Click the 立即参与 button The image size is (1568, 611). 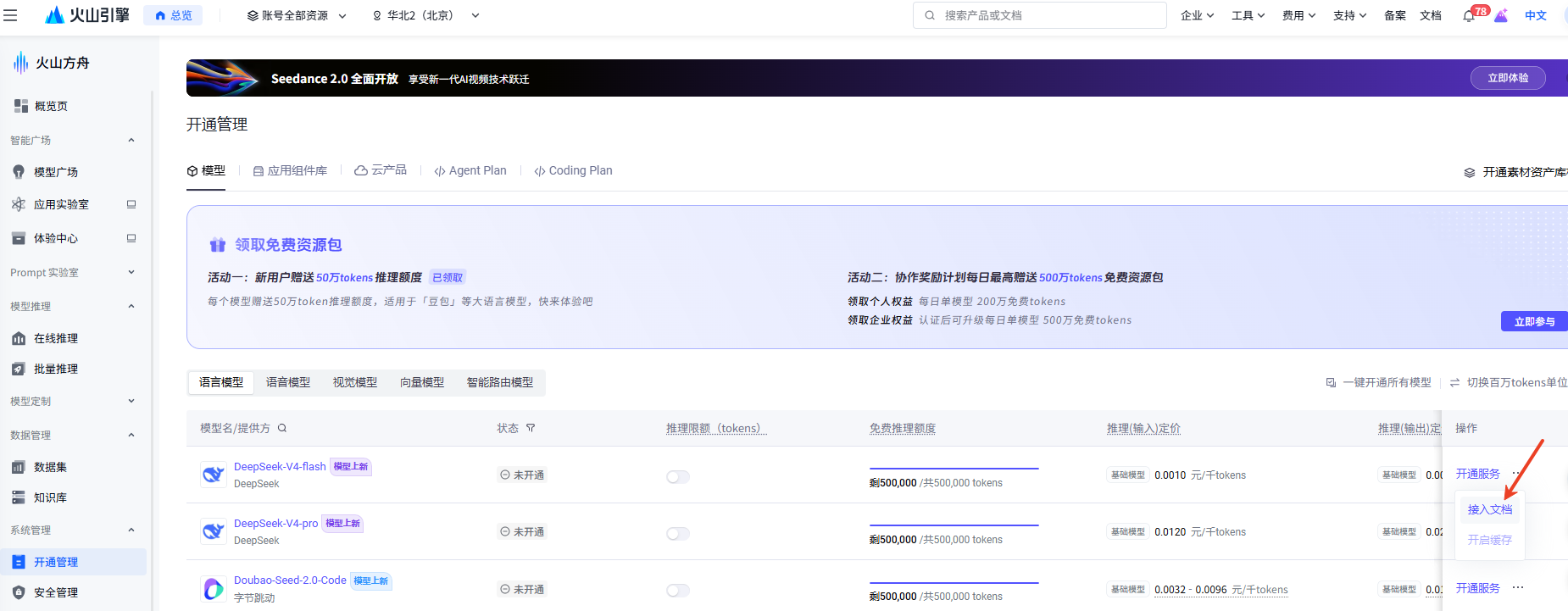(1534, 321)
